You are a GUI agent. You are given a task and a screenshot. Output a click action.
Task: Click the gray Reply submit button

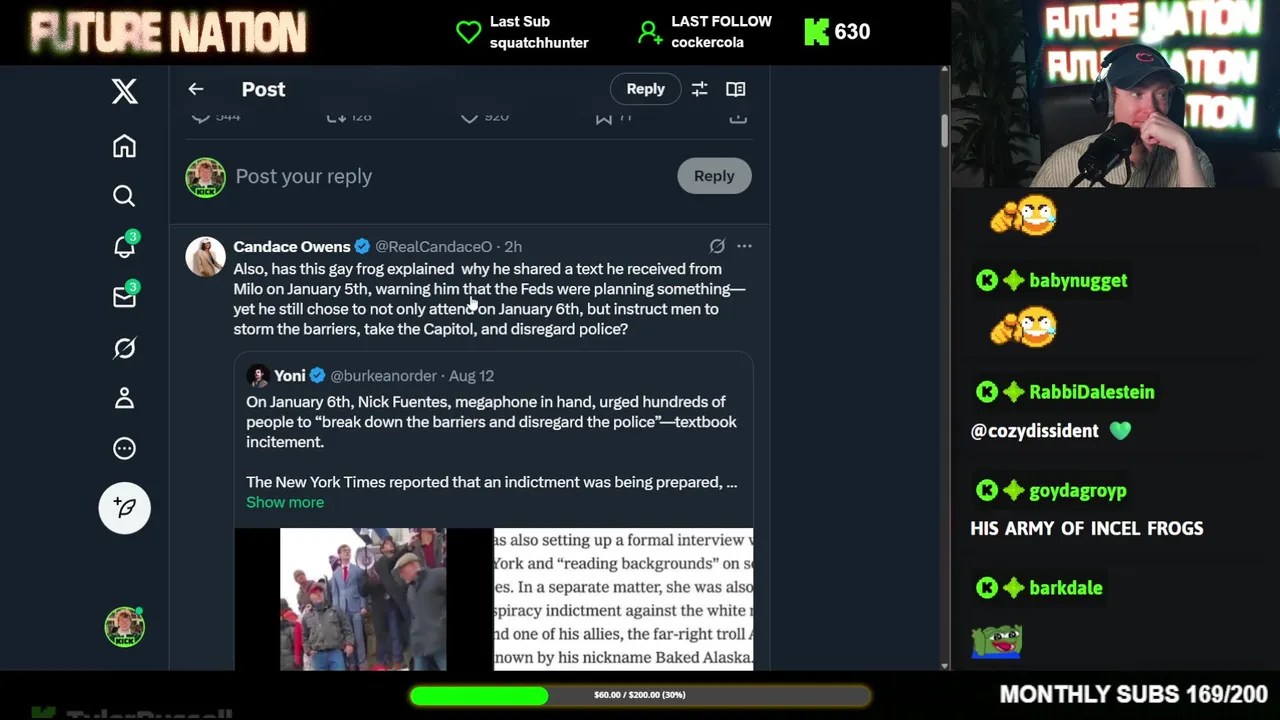714,176
